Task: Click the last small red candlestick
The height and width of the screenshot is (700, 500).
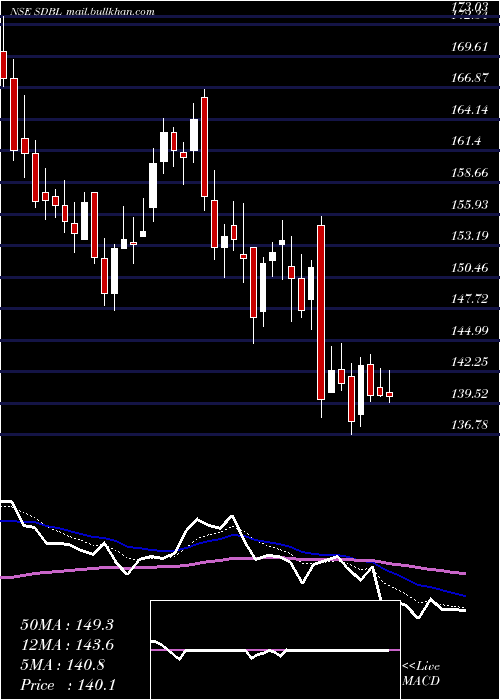Action: (x=390, y=394)
